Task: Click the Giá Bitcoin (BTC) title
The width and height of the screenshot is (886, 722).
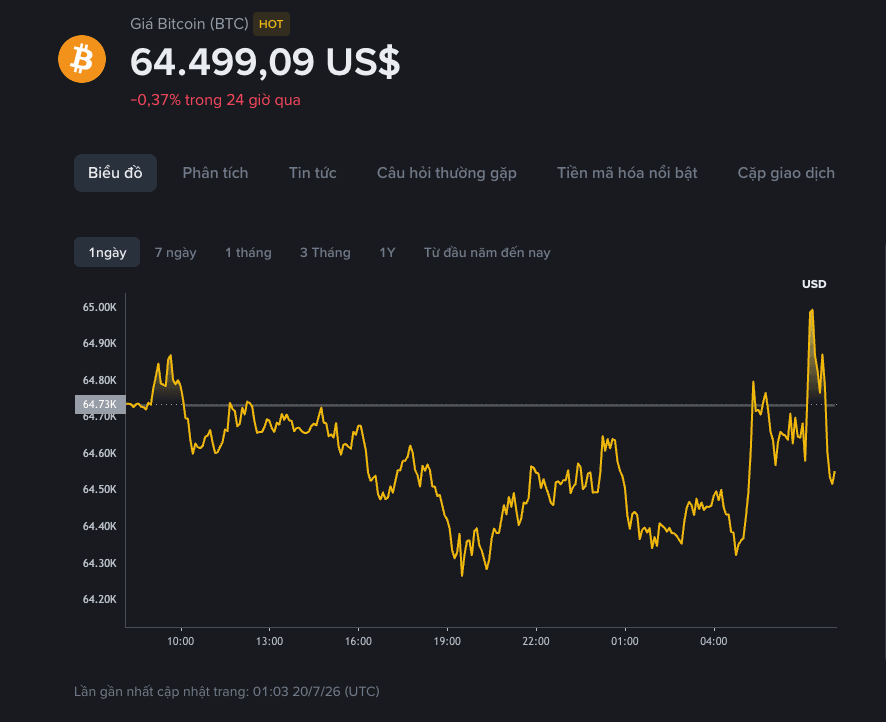Action: [x=189, y=24]
